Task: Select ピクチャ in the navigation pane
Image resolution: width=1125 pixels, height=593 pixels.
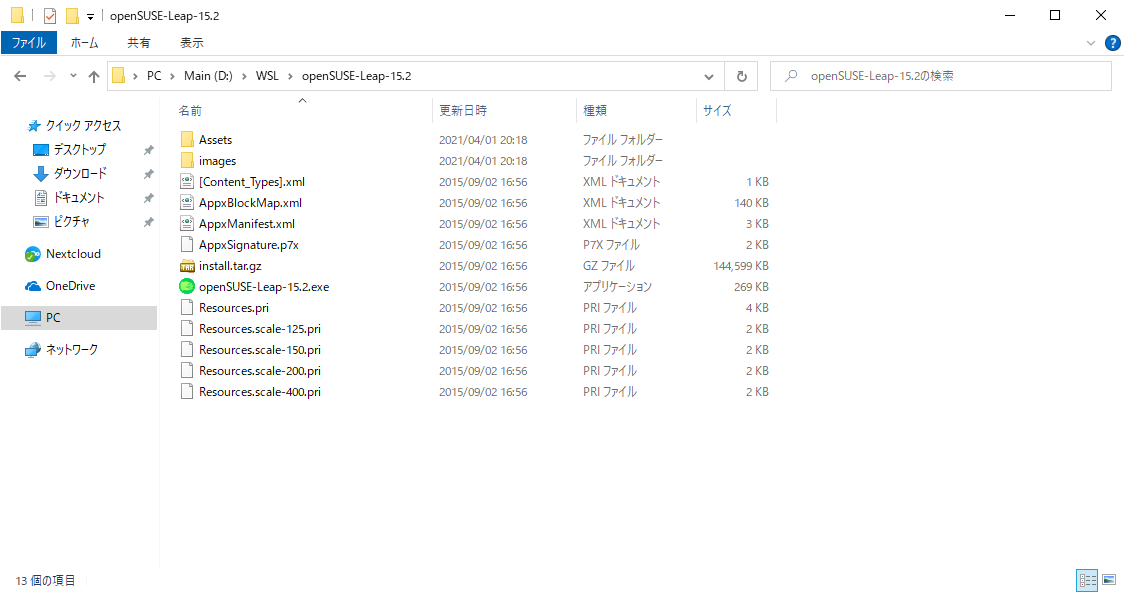Action: [x=72, y=222]
